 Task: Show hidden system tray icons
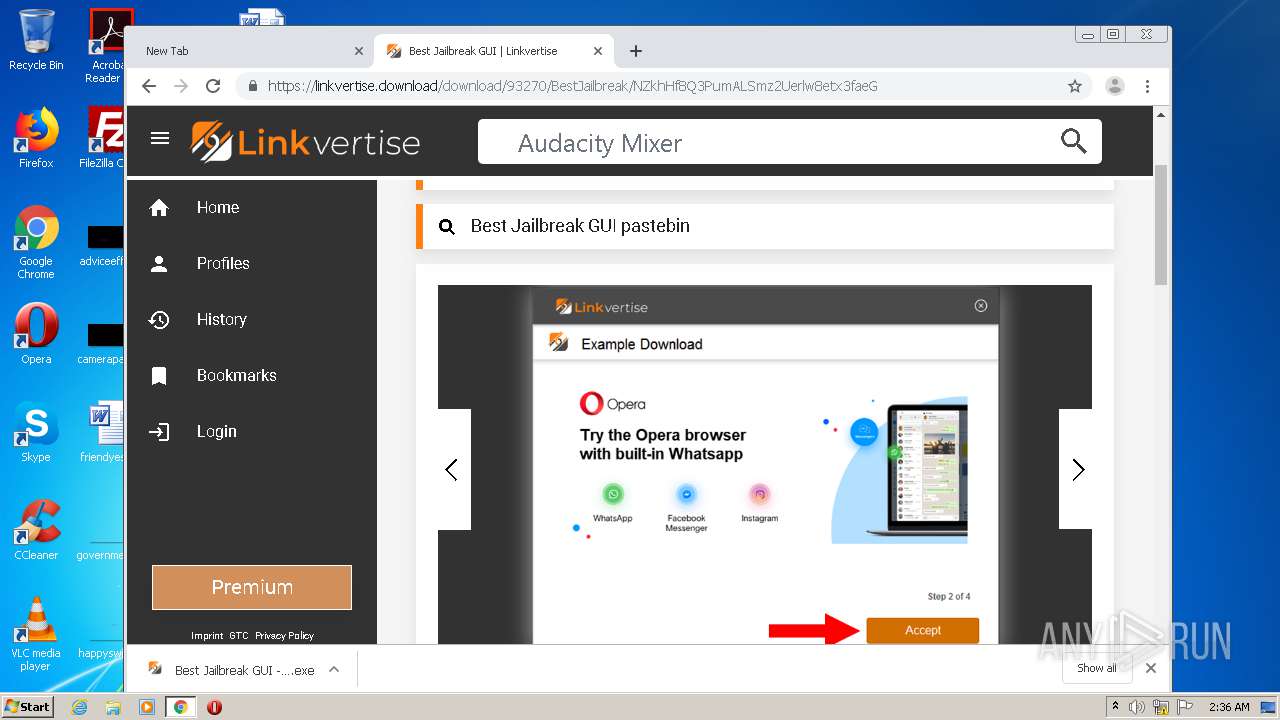pos(1115,707)
